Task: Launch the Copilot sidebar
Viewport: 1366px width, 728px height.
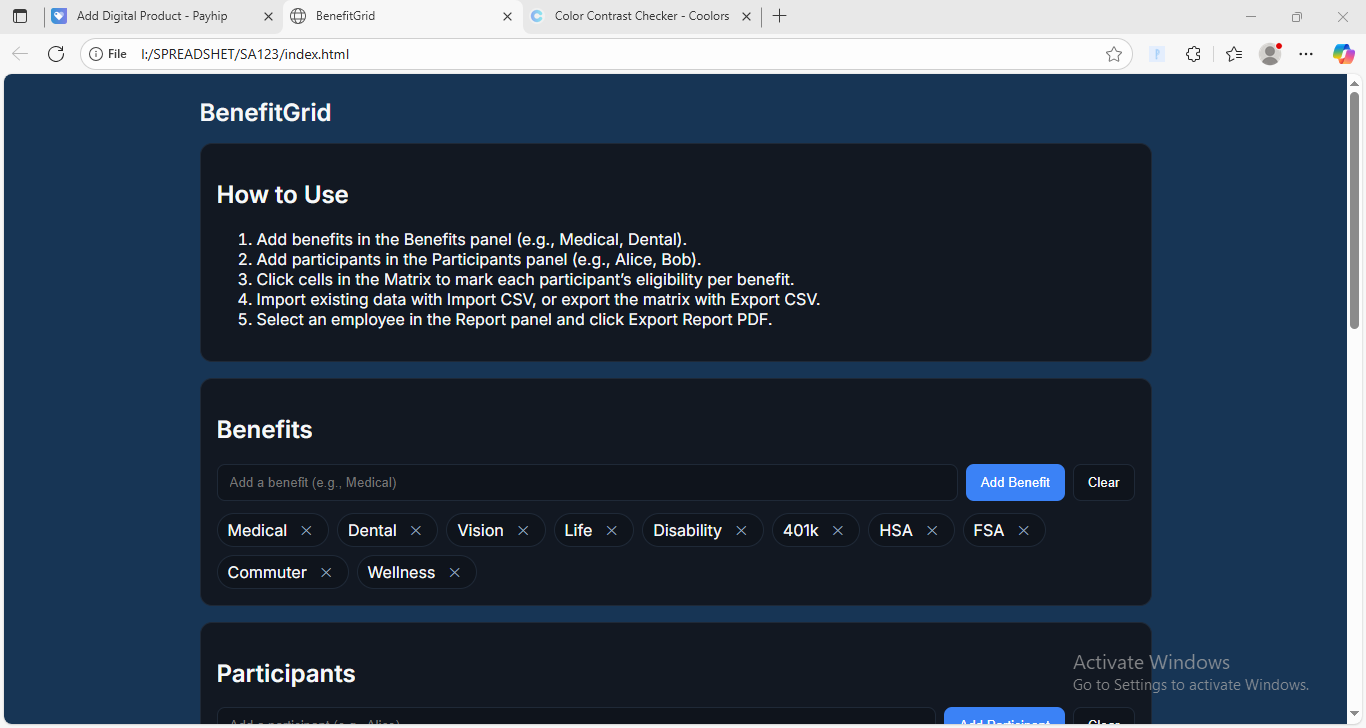Action: click(1343, 54)
